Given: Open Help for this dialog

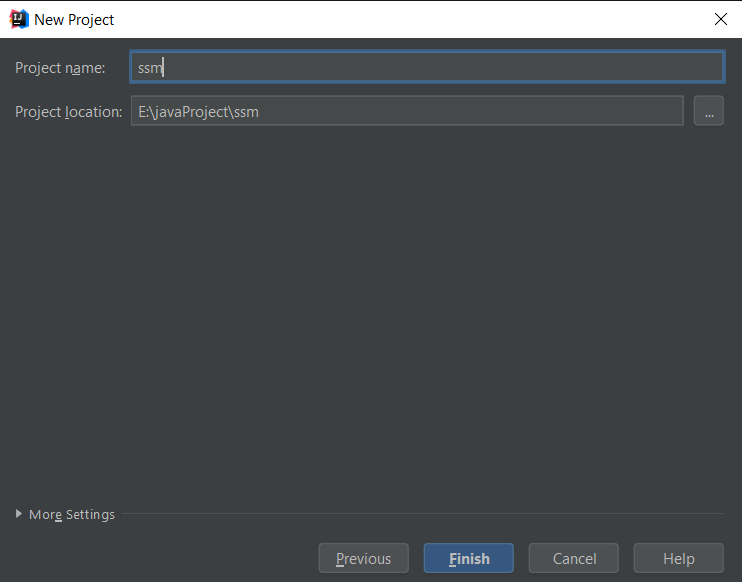Looking at the screenshot, I should pos(678,558).
